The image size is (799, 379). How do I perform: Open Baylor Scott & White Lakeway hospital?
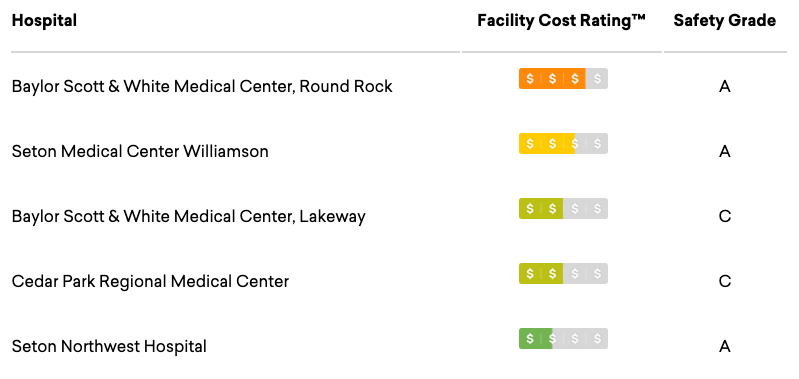[189, 216]
